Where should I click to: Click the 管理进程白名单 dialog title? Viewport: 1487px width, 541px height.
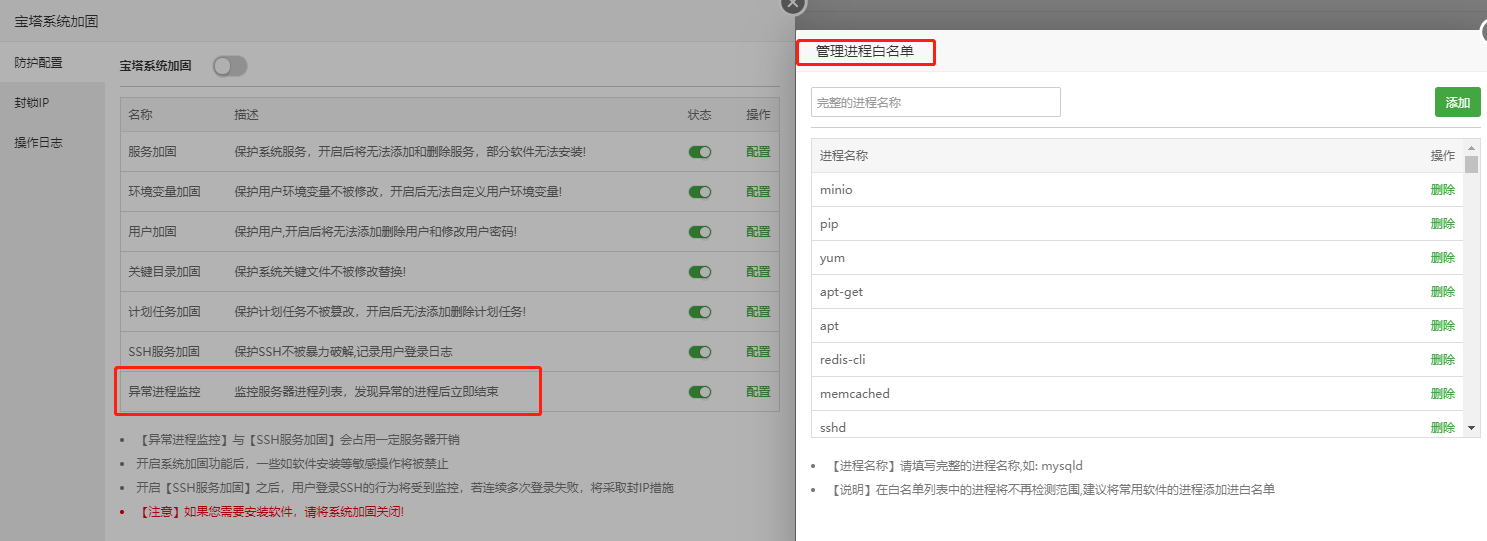coord(864,51)
